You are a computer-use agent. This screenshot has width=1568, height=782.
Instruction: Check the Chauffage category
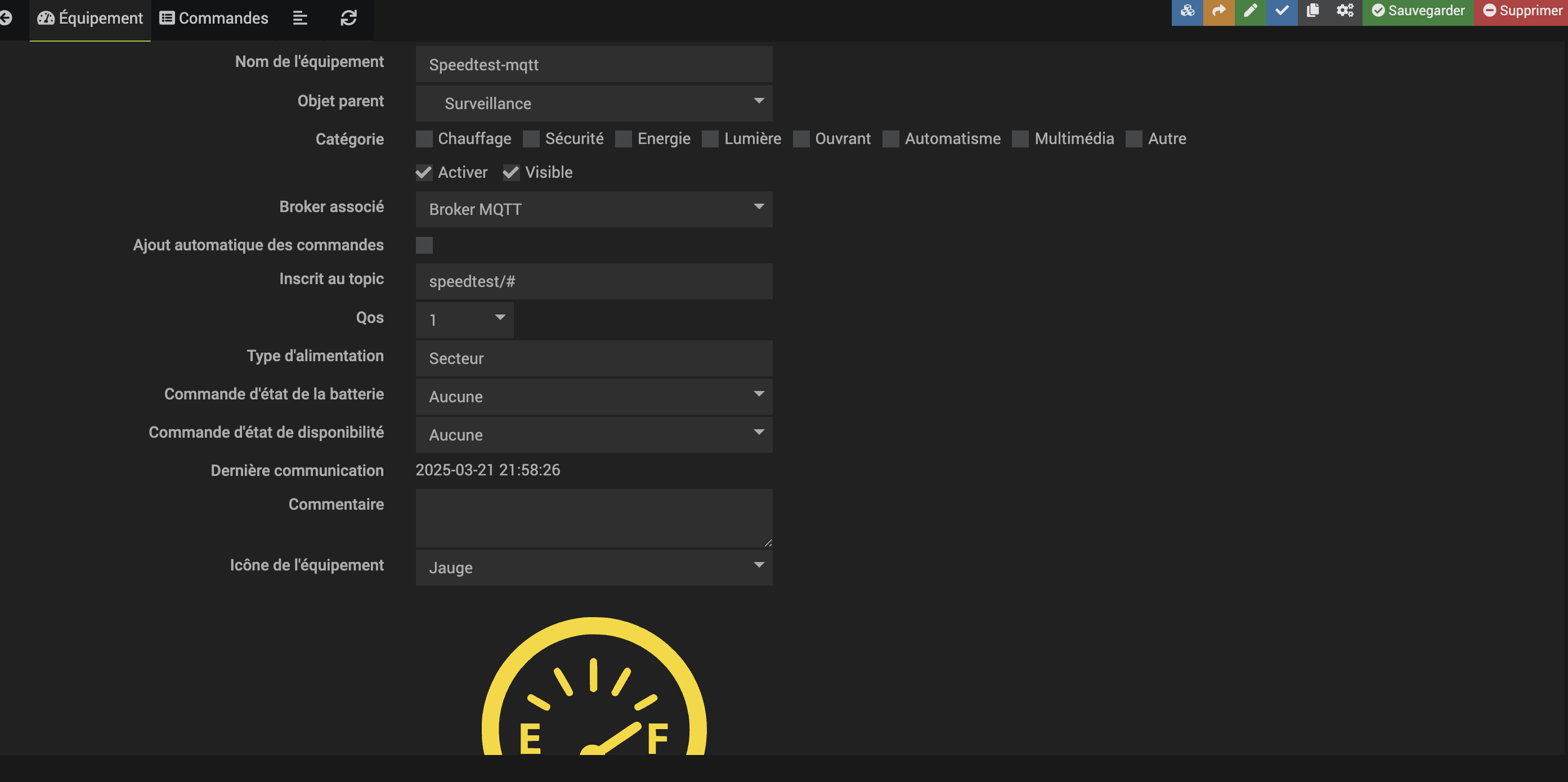click(x=424, y=139)
